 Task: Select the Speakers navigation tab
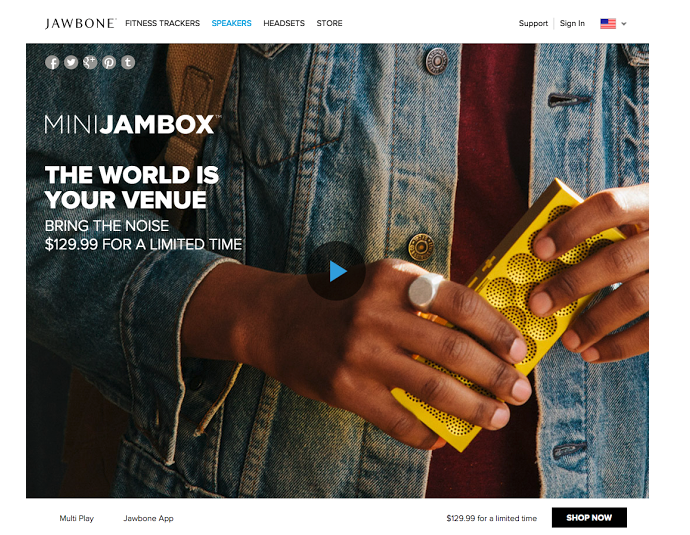click(231, 23)
